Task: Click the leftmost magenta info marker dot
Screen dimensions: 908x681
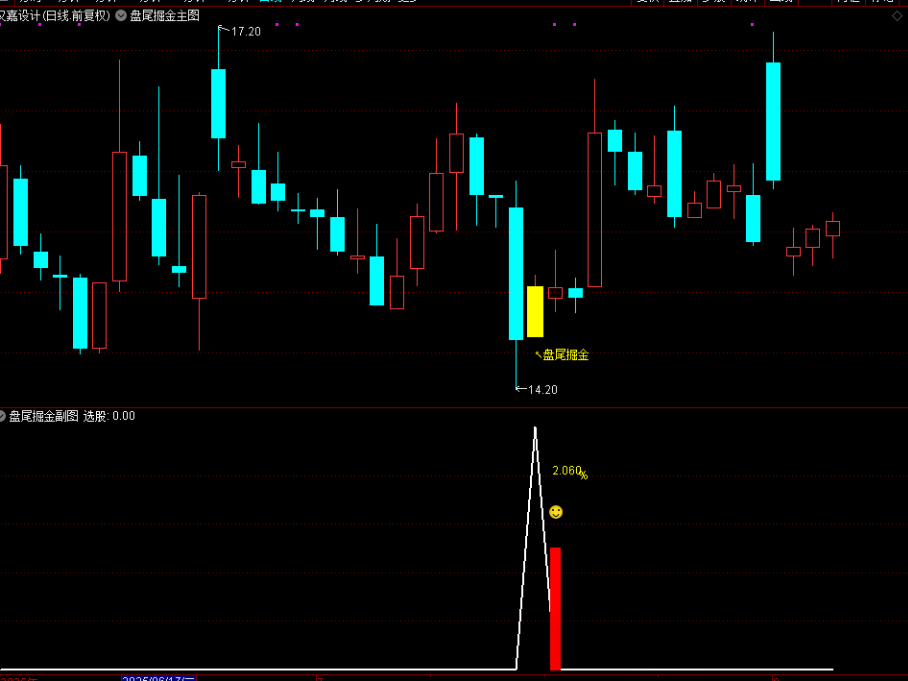Action: [39, 24]
